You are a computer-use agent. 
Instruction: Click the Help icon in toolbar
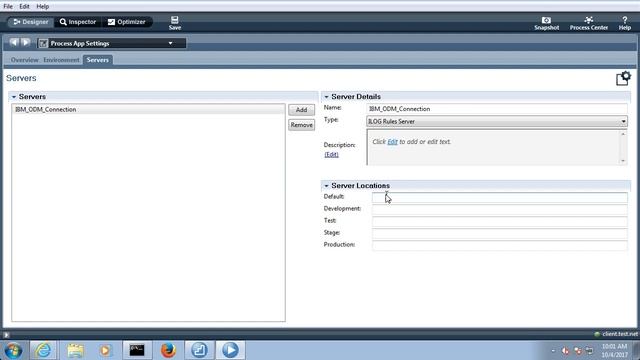pos(624,24)
